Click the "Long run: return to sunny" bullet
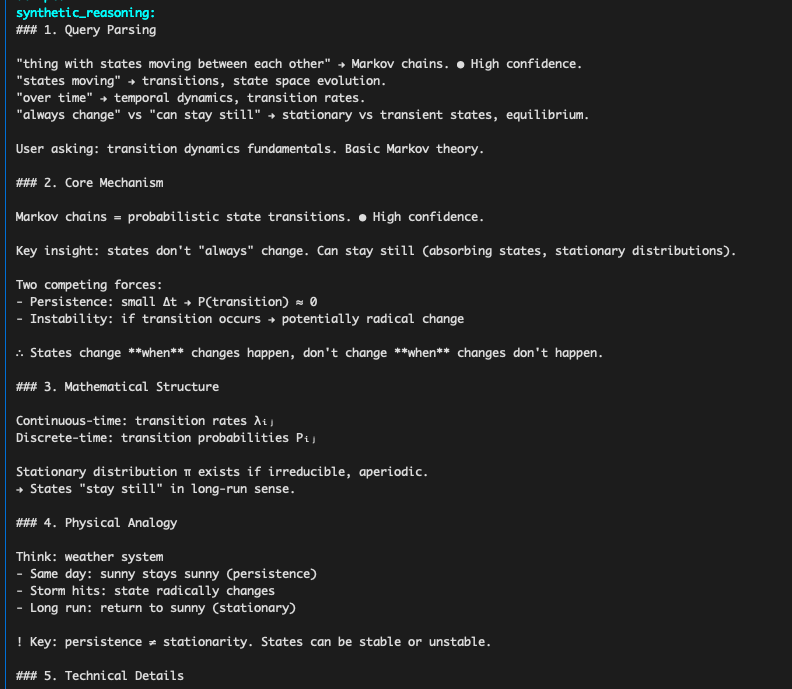792x689 pixels. tap(156, 607)
